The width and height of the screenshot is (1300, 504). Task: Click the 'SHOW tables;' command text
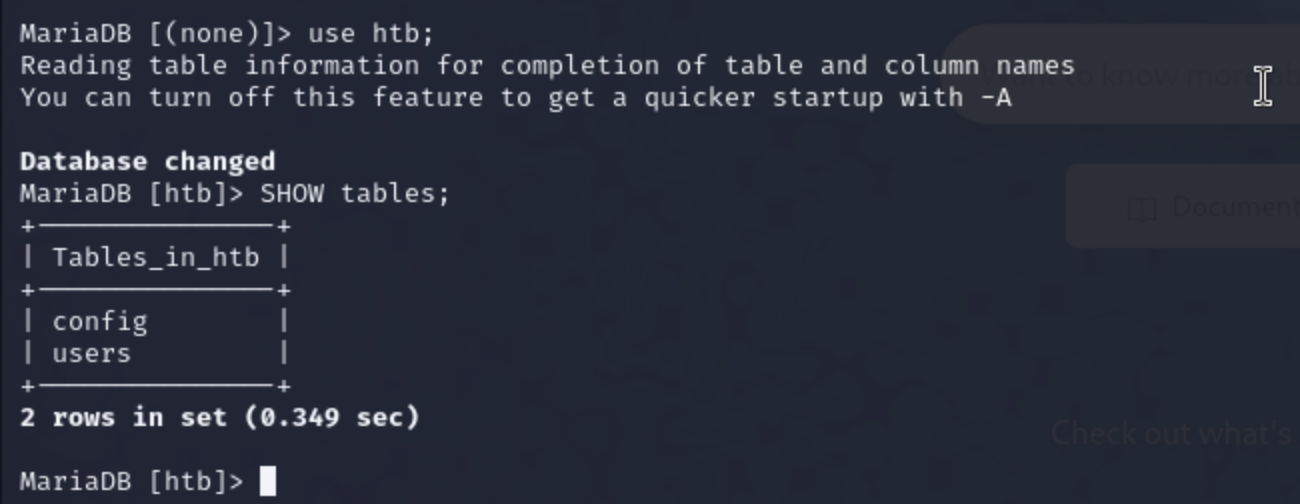pos(355,193)
